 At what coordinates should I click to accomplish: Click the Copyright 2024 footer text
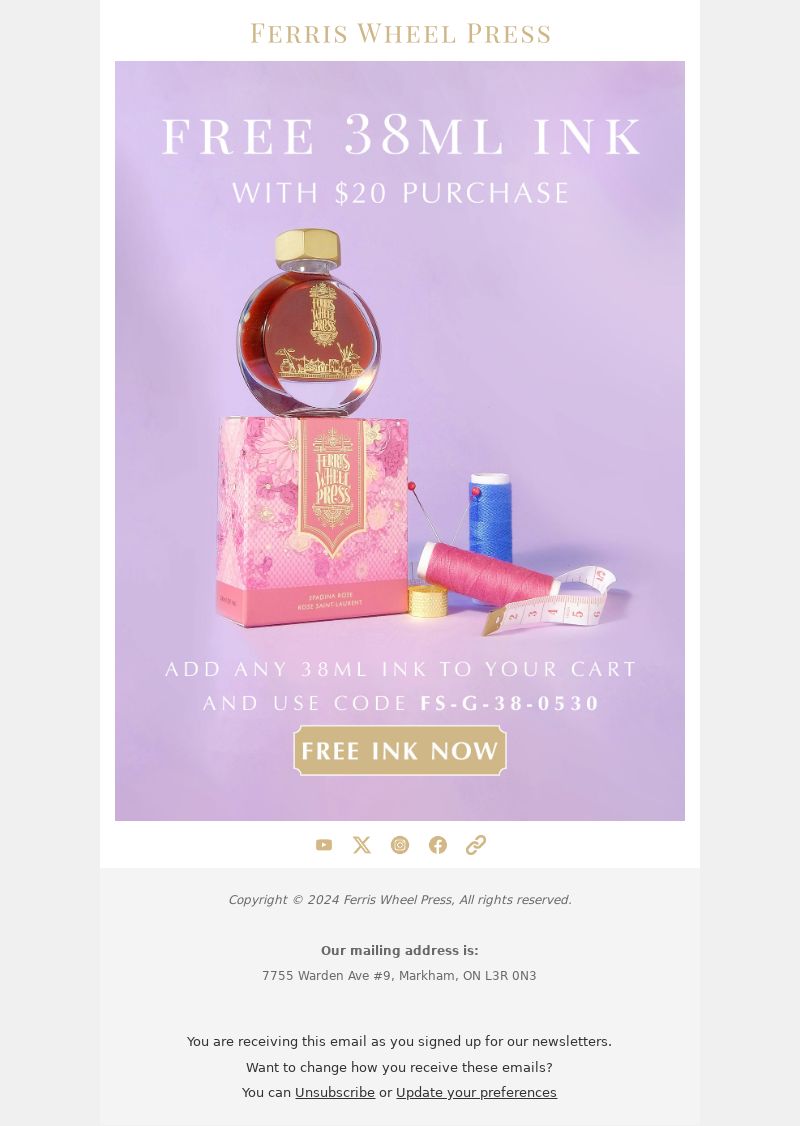(400, 900)
